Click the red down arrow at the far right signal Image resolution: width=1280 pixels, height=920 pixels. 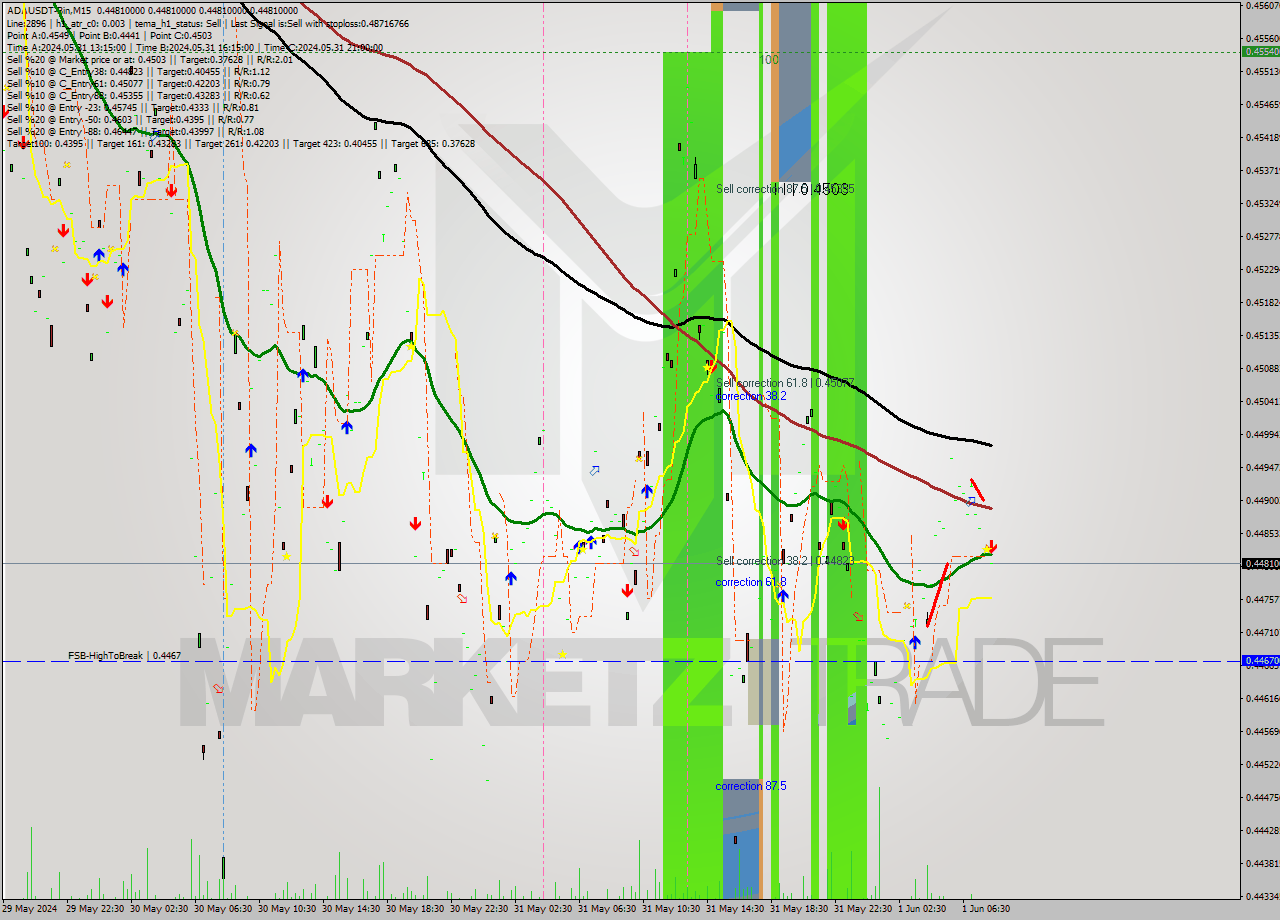991,548
